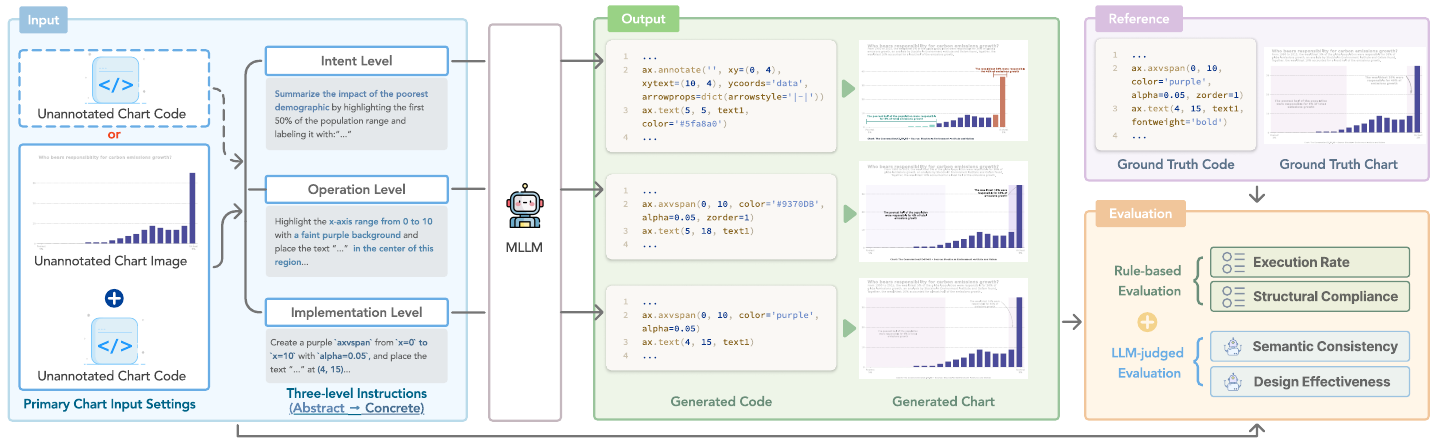The width and height of the screenshot is (1440, 445).
Task: Click the checklist icon next to Execution Rate
Action: 1233,262
